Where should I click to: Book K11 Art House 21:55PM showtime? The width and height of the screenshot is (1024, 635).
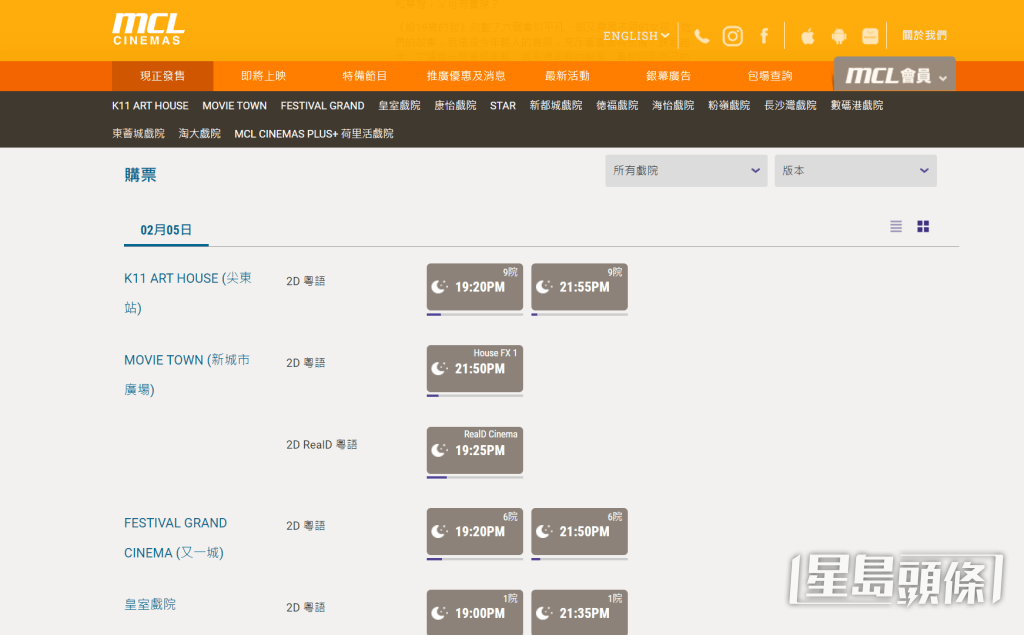click(x=579, y=287)
